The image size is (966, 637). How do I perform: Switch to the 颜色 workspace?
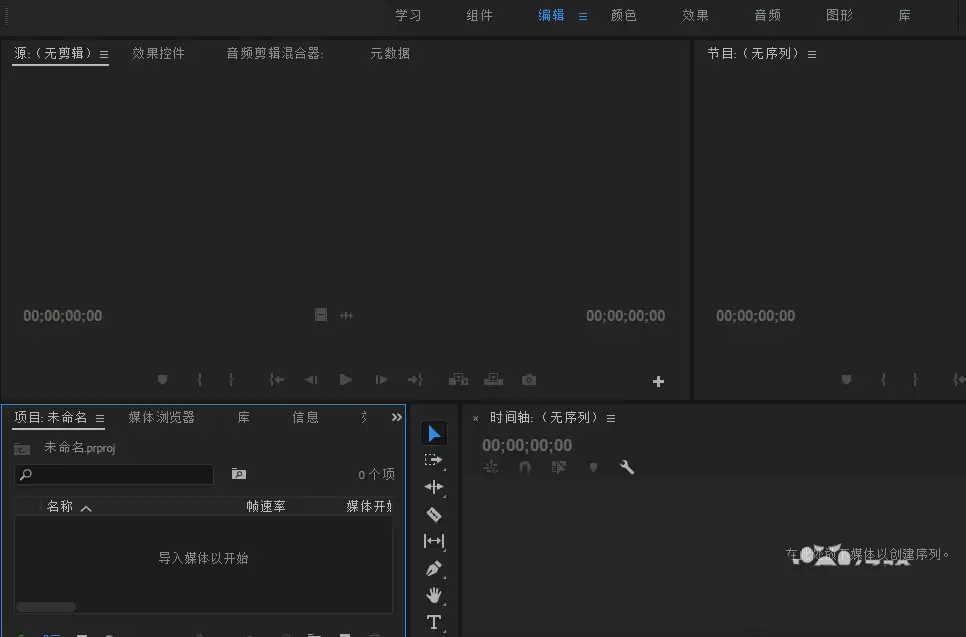click(x=624, y=15)
